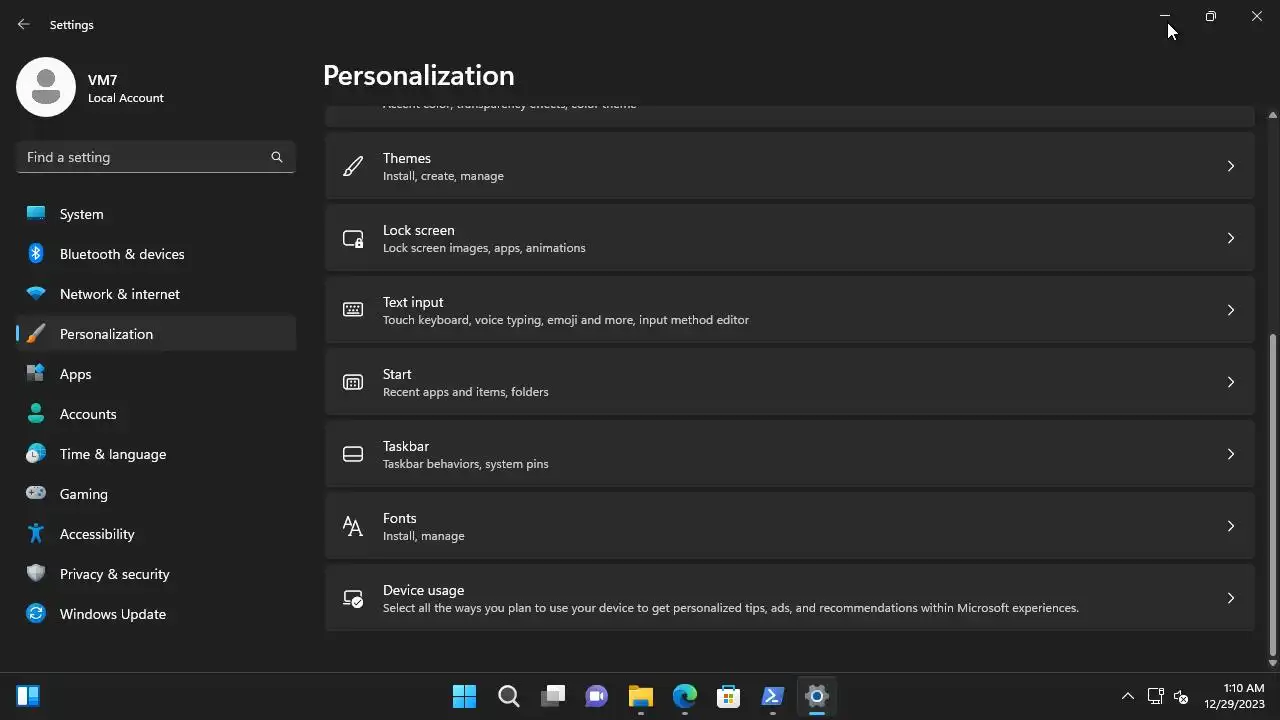Click the Text input keyboard icon
Screen dimensions: 1280x720
353,310
